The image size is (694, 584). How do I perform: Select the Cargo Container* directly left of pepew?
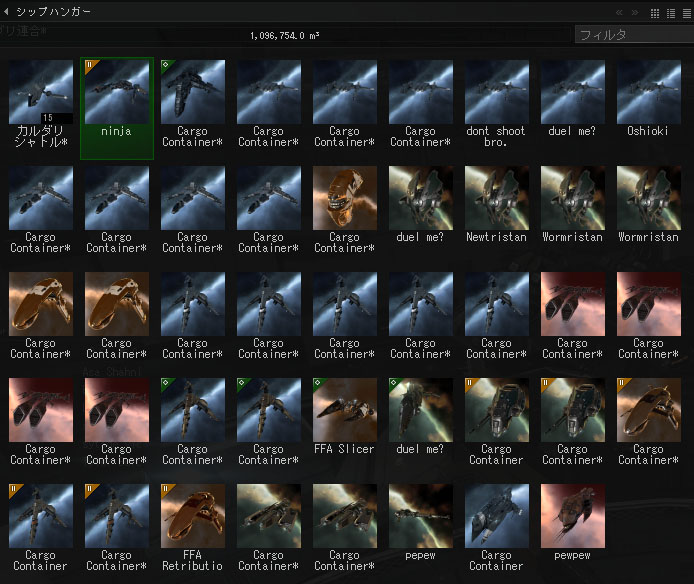345,528
